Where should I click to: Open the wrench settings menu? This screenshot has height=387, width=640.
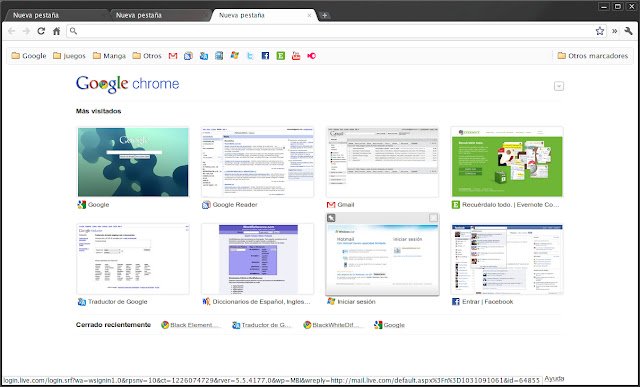(x=628, y=31)
